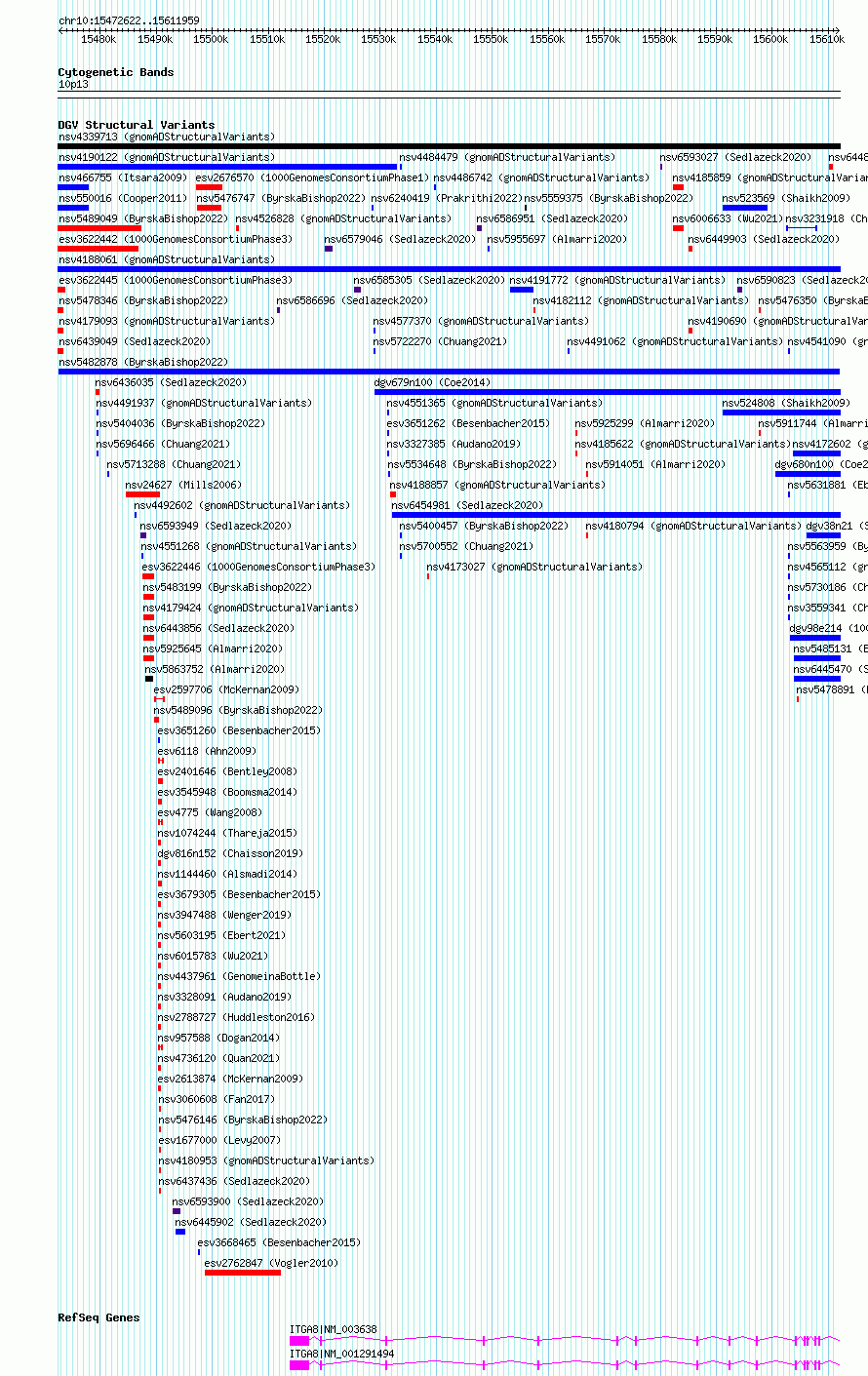
Task: Select esv2401646 (Bentley2008) label
Action: coord(227,771)
